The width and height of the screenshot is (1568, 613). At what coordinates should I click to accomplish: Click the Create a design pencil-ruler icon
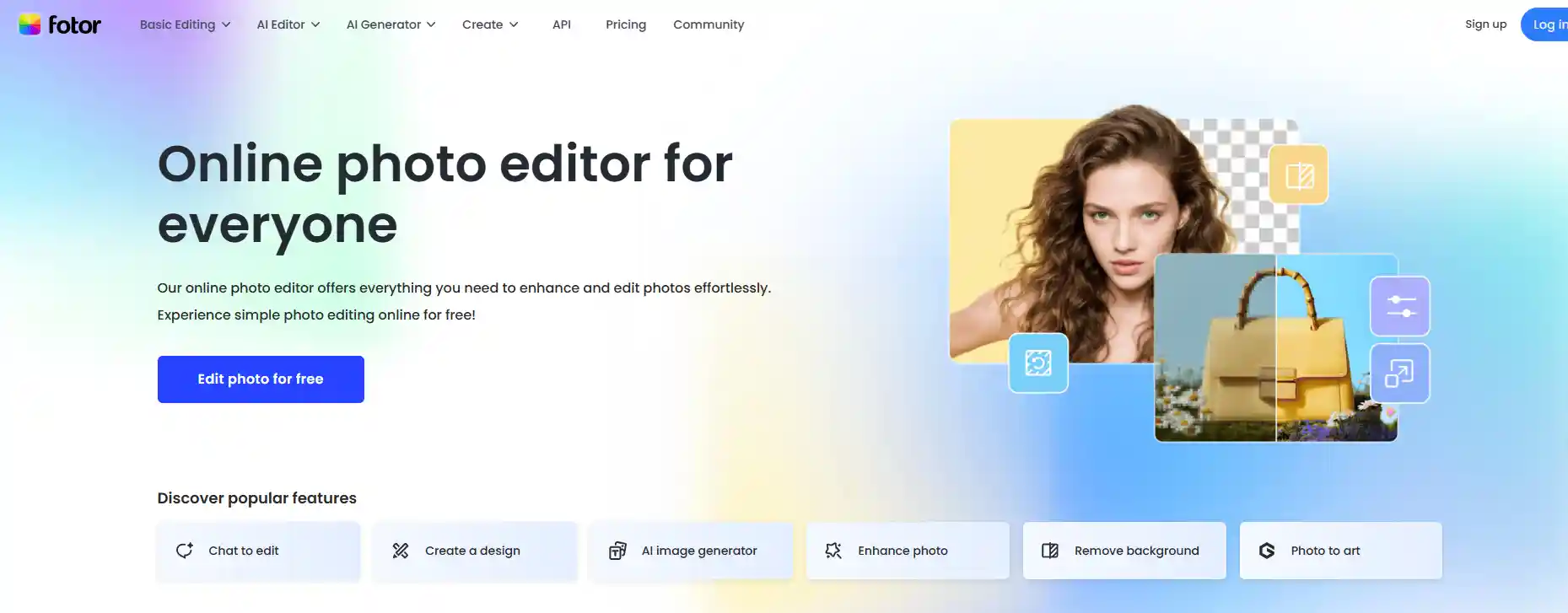401,551
